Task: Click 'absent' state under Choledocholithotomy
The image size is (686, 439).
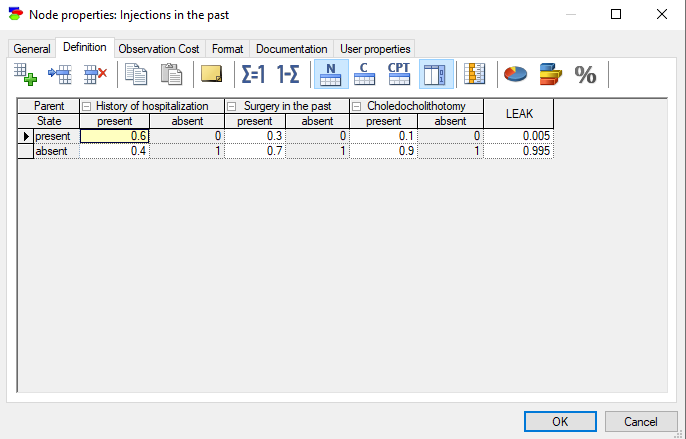Action: (x=451, y=121)
